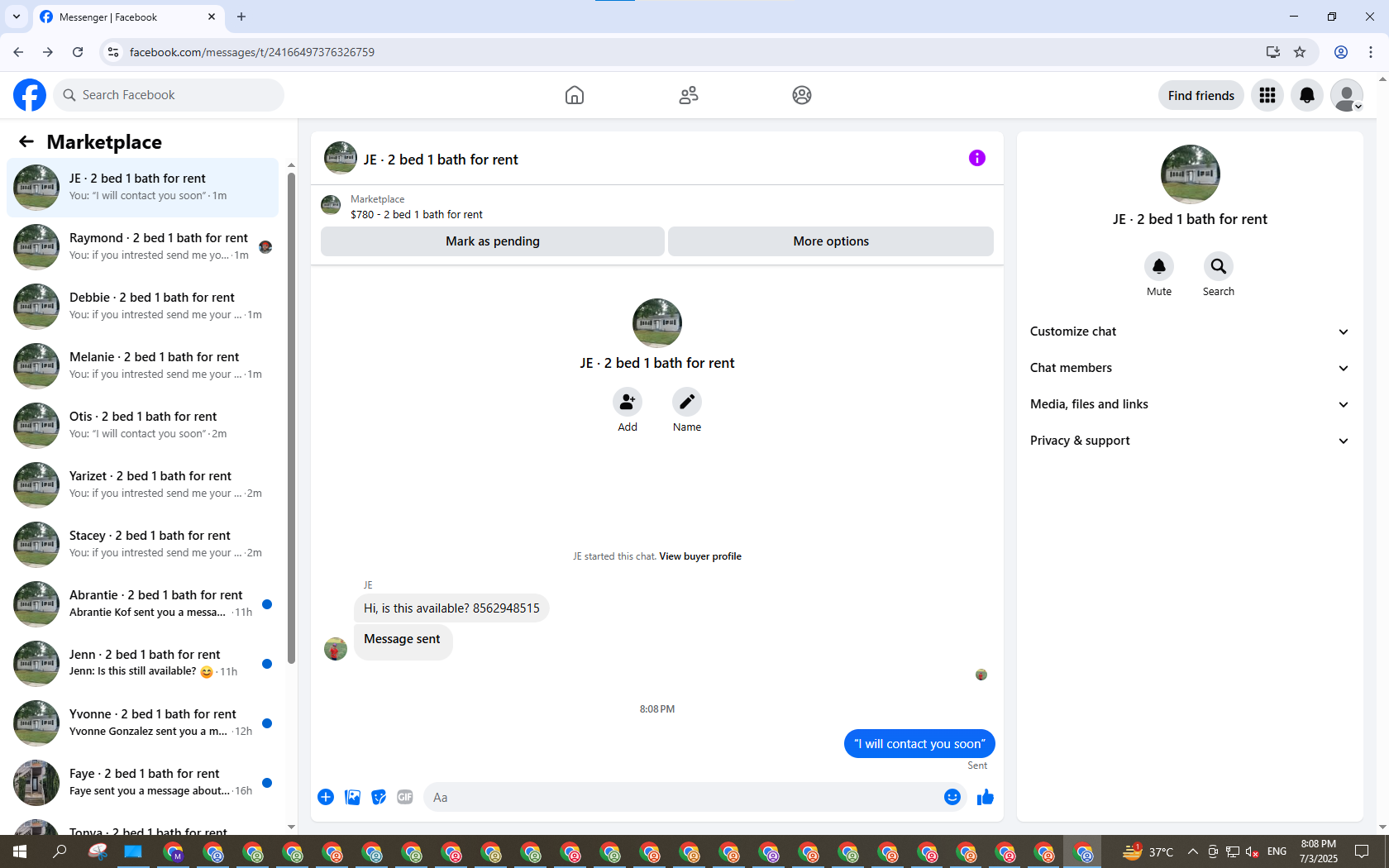Search in conversation magnifier icon
The width and height of the screenshot is (1389, 868).
[x=1219, y=266]
